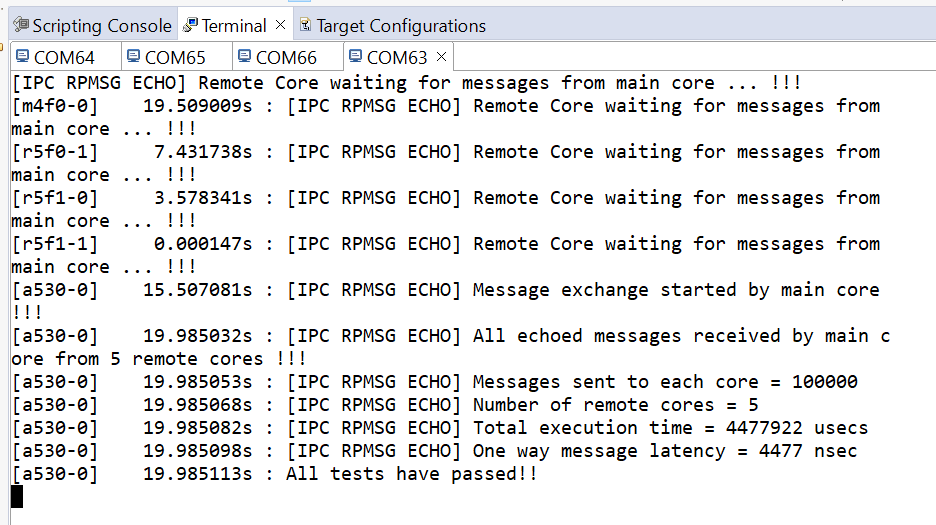Click the 'One way message latency' output line
936x525 pixels.
tap(435, 451)
